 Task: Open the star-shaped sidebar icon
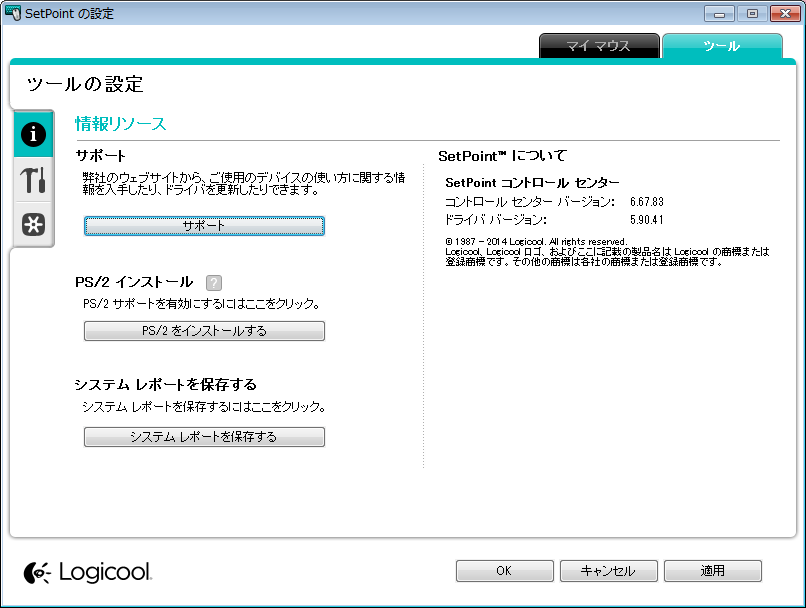[x=33, y=225]
